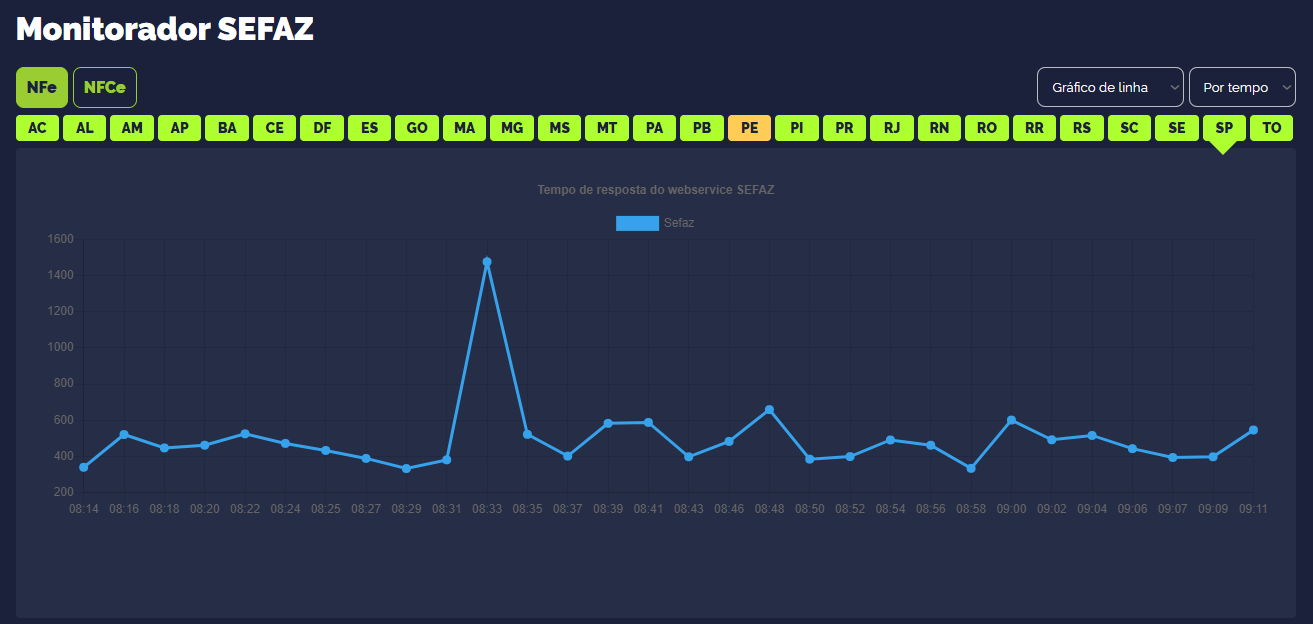
Task: Select the PA state tab
Action: pos(655,128)
